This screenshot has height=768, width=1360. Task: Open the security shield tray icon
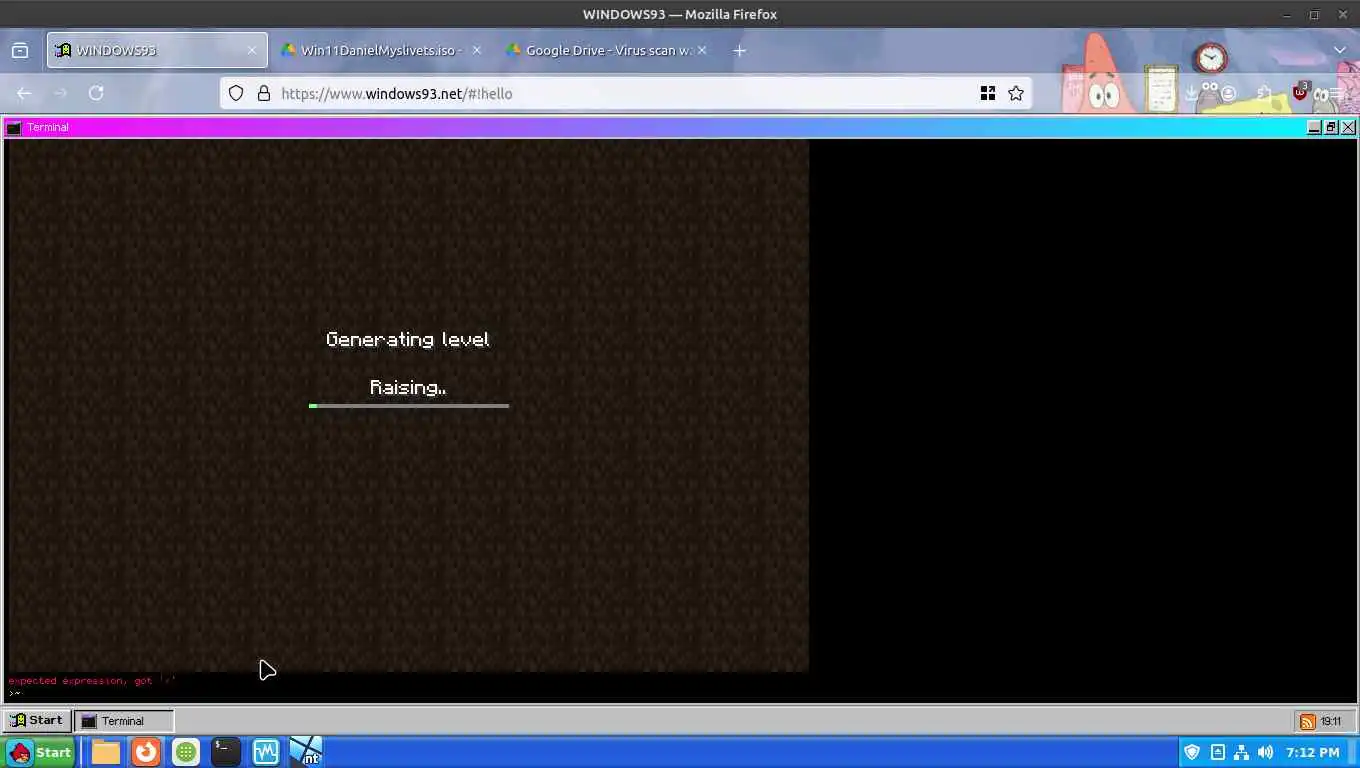click(x=1192, y=752)
